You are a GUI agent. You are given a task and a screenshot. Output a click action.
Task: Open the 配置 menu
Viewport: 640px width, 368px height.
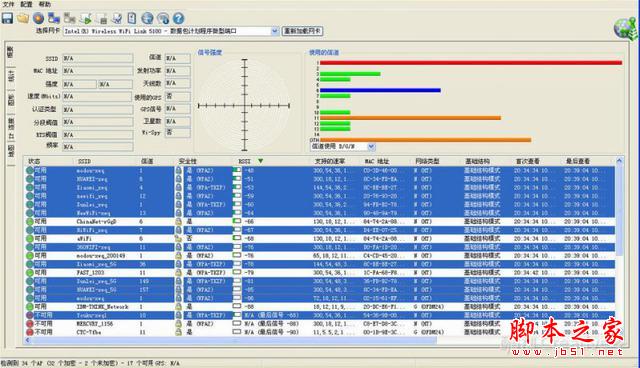click(x=26, y=4)
